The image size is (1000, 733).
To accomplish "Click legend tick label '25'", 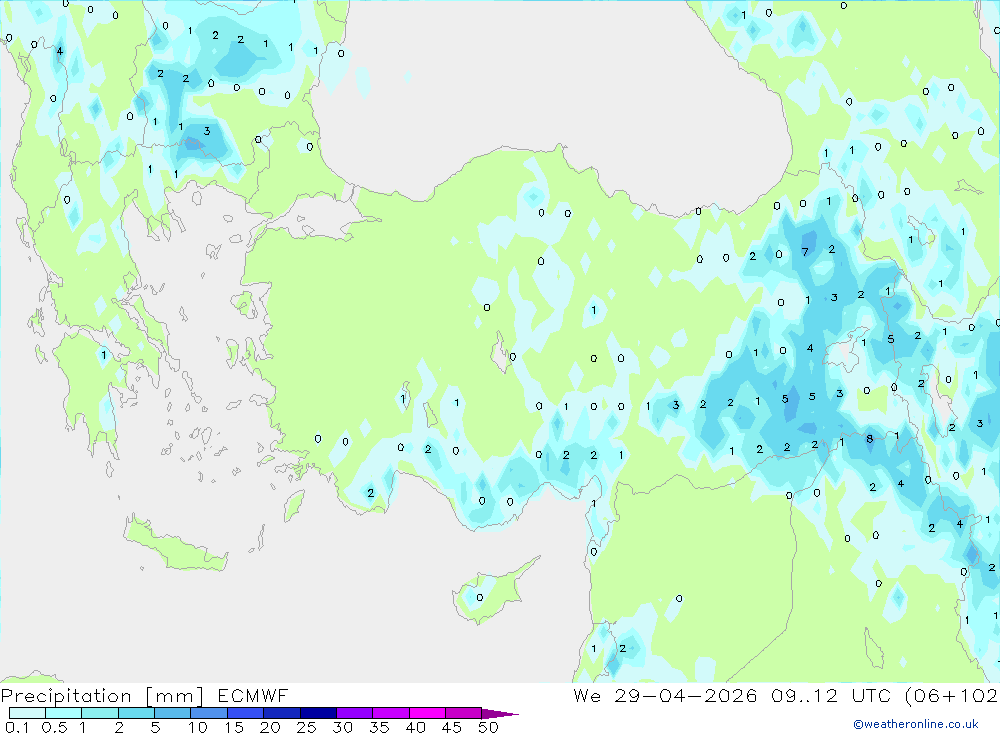I will point(306,727).
